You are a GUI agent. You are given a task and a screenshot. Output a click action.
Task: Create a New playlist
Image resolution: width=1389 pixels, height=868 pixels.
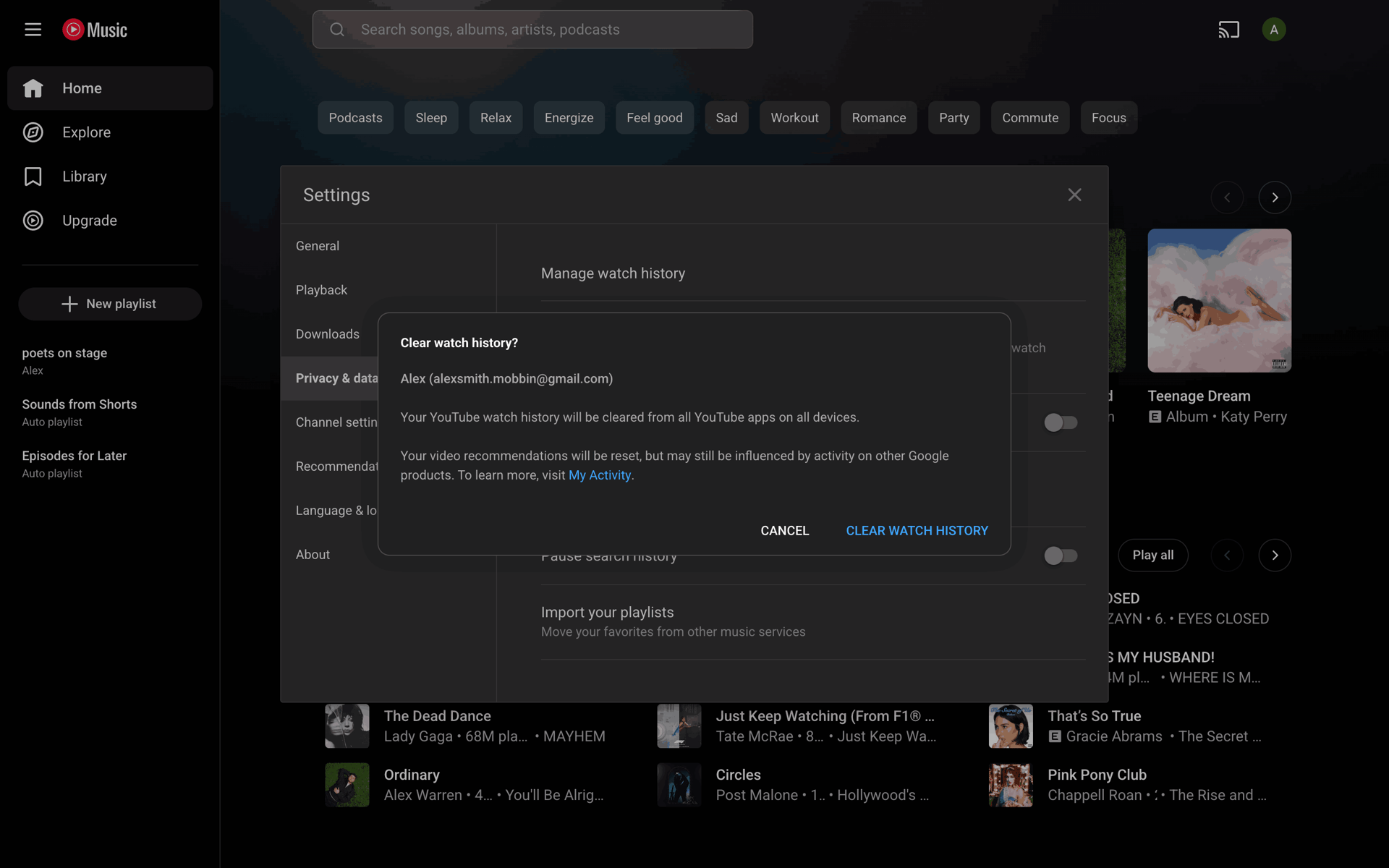click(x=110, y=304)
